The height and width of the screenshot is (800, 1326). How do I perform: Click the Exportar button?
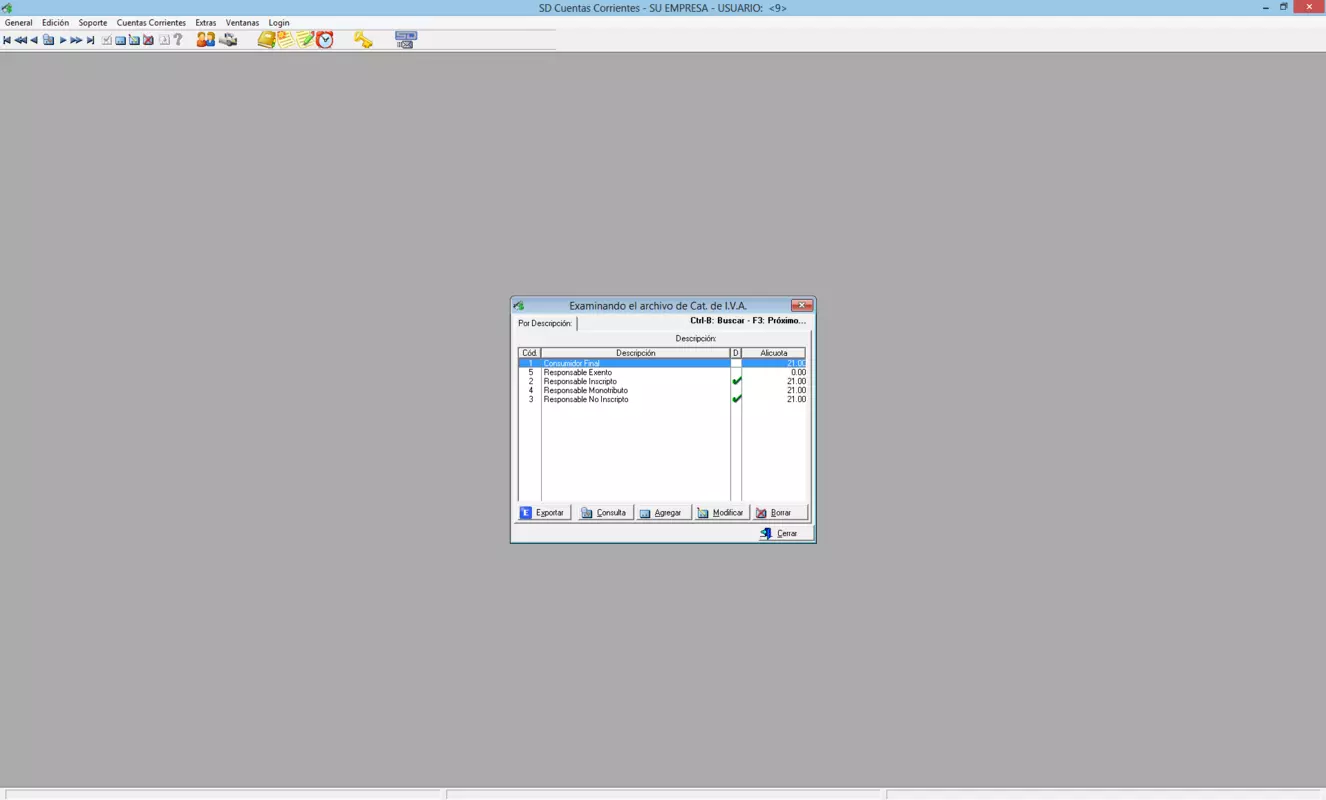(x=543, y=513)
